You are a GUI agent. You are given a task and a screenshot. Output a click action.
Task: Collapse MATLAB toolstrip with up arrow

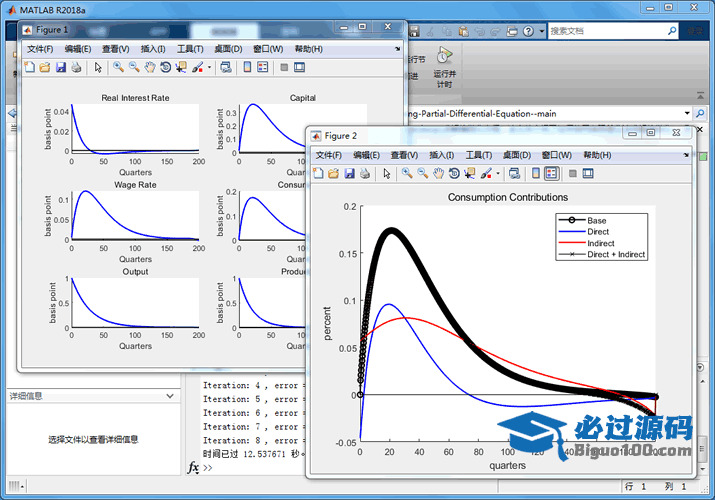(x=700, y=95)
